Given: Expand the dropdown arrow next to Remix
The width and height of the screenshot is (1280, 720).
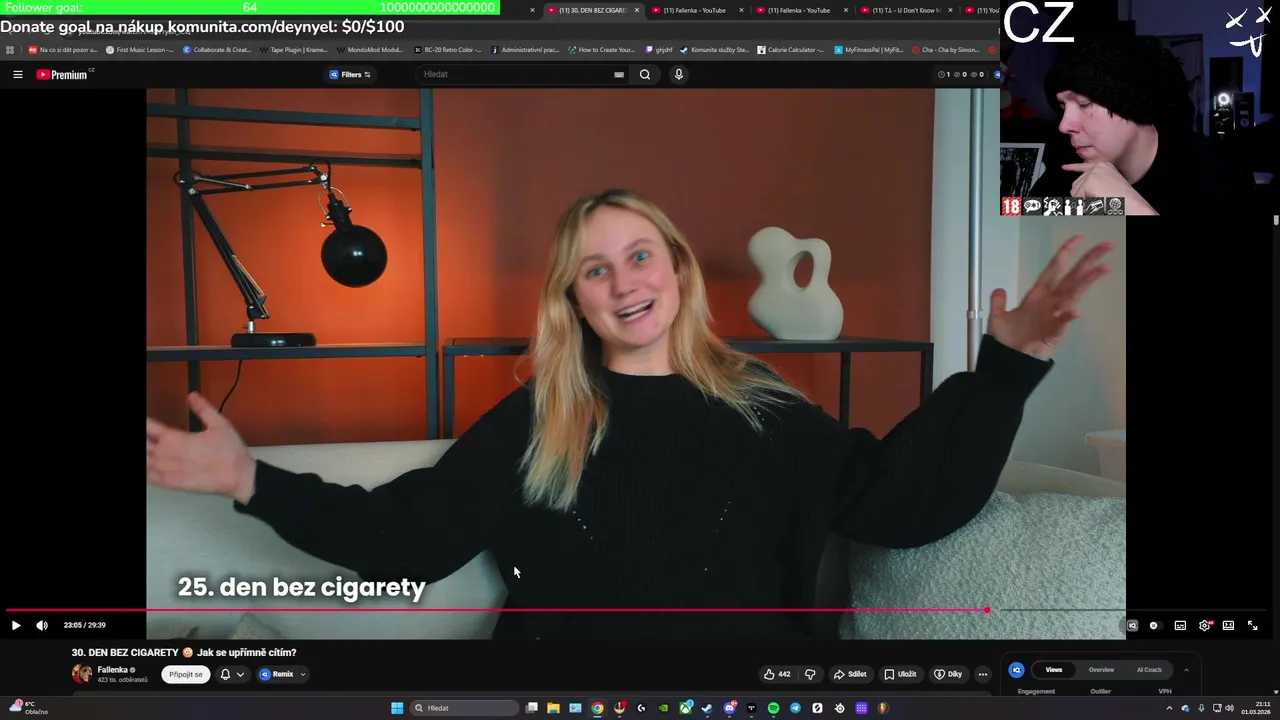Looking at the screenshot, I should [x=303, y=674].
